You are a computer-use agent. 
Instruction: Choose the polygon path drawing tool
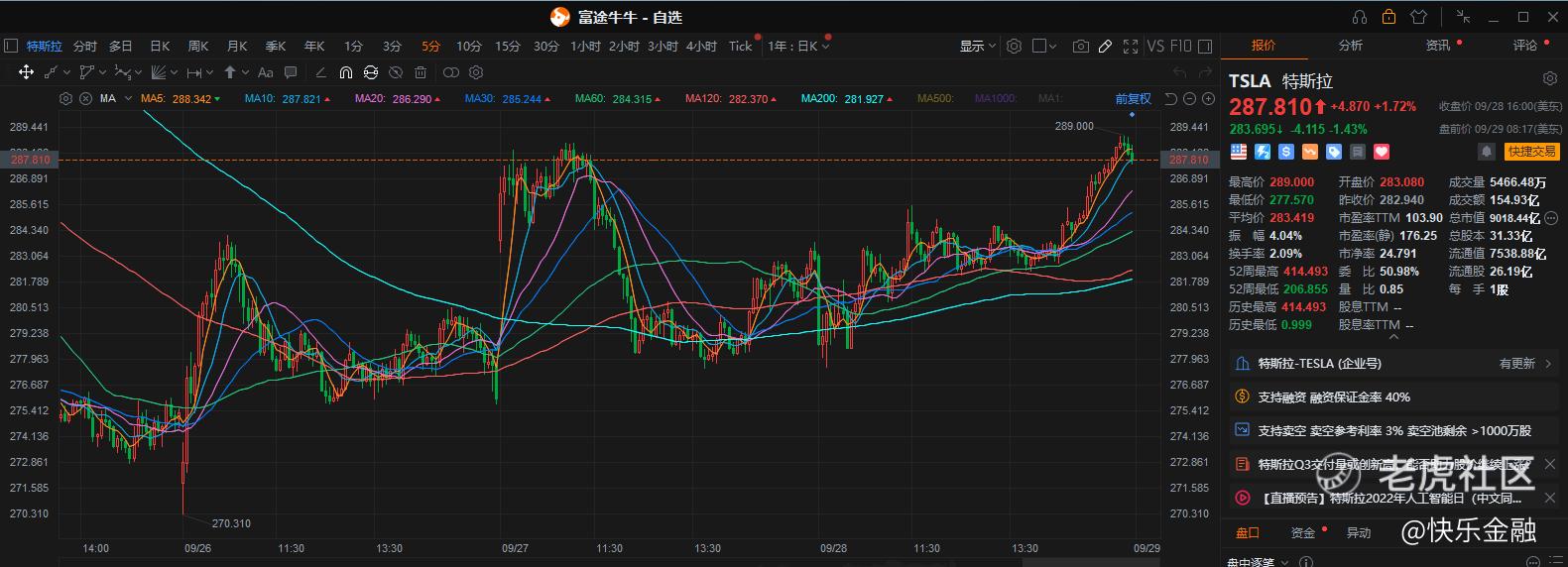[x=86, y=72]
